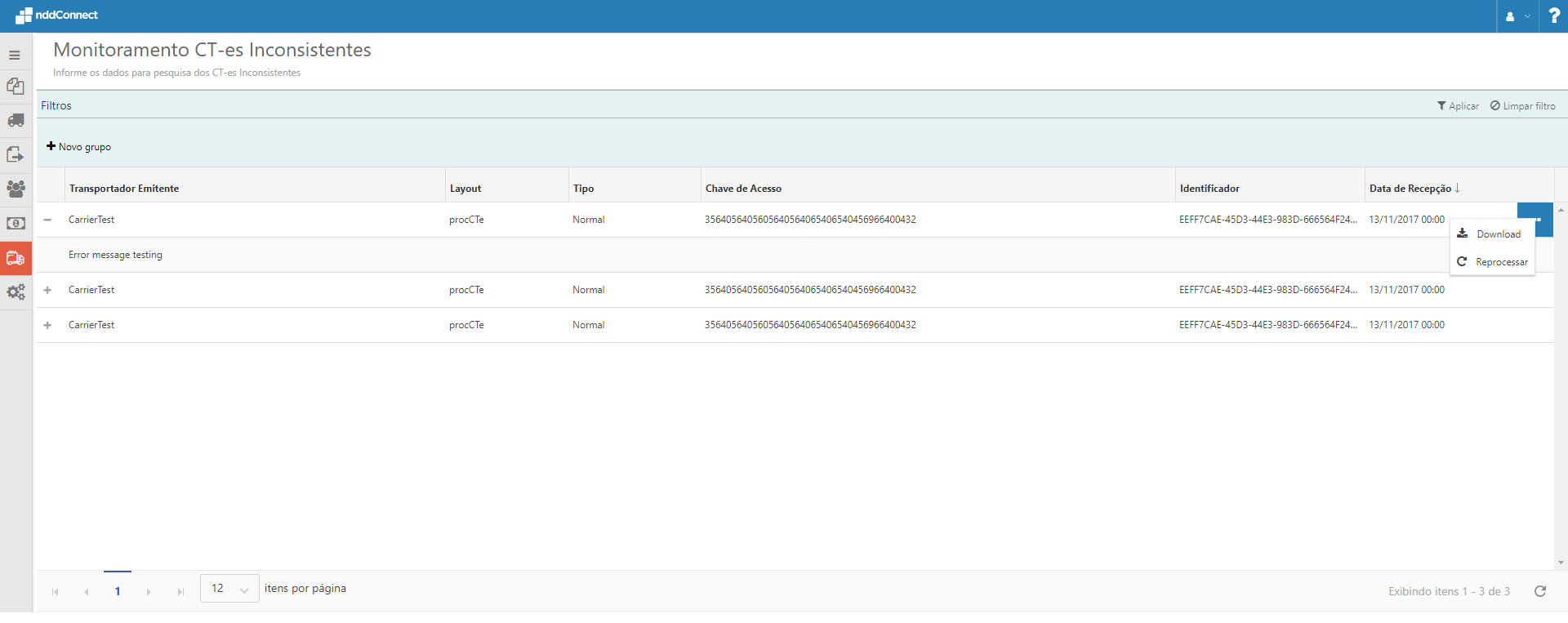Click the export arrow sidebar icon
1568x623 pixels.
coord(16,154)
